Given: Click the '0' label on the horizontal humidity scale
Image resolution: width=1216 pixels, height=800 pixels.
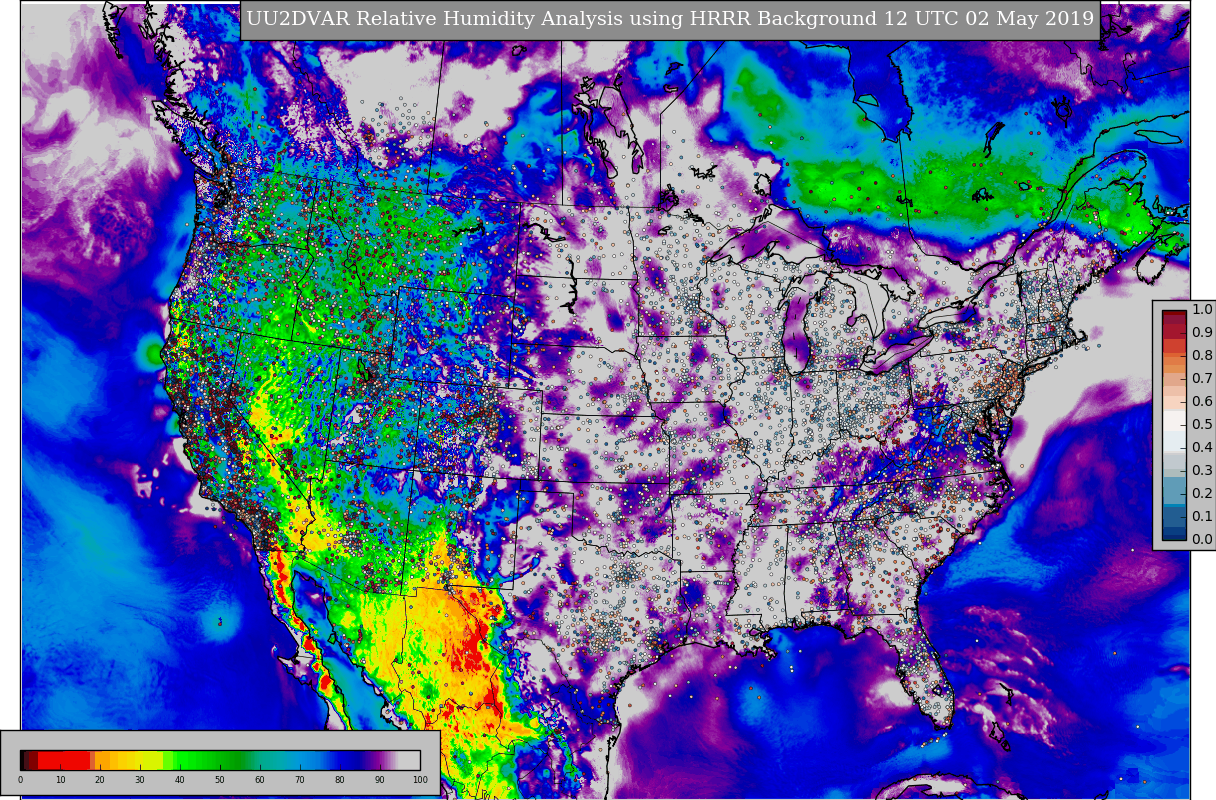Looking at the screenshot, I should (x=20, y=780).
